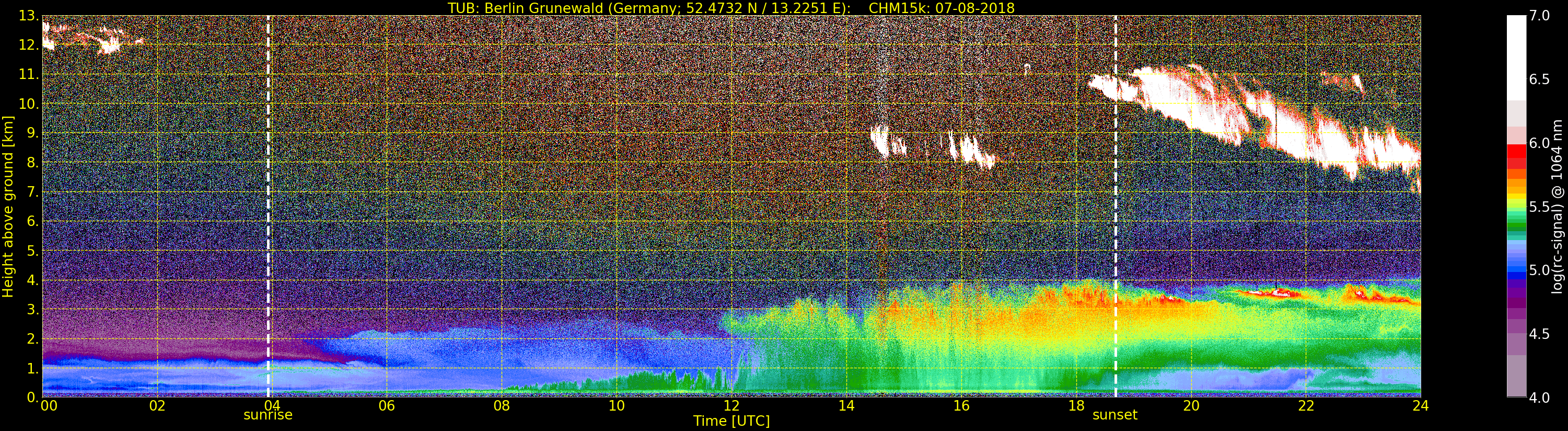The image size is (1568, 431).
Task: Click the '22' tick on the time axis
Action: coord(1306,406)
